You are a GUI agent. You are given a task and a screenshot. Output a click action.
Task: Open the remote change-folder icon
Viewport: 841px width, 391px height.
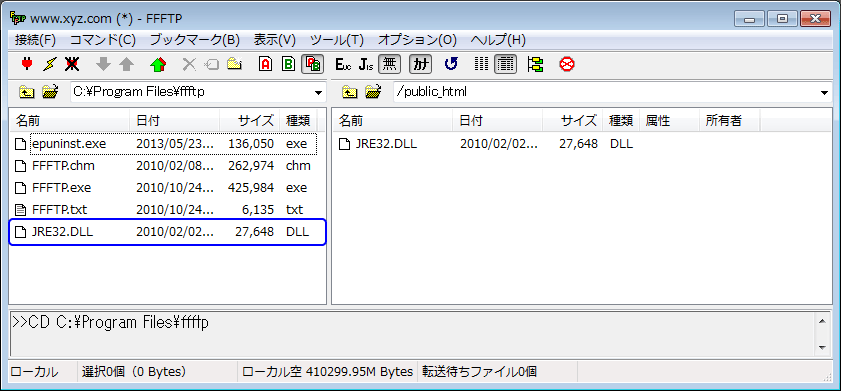pyautogui.click(x=373, y=92)
